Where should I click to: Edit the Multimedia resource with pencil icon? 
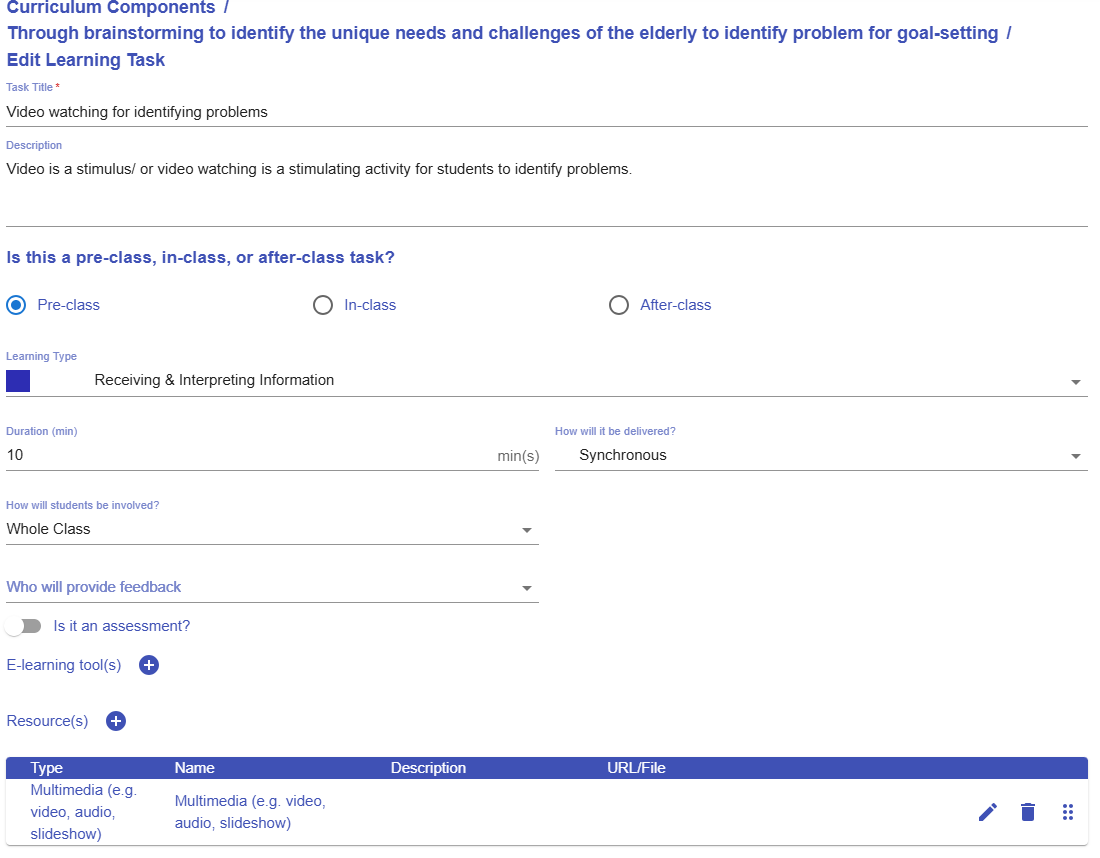point(987,812)
